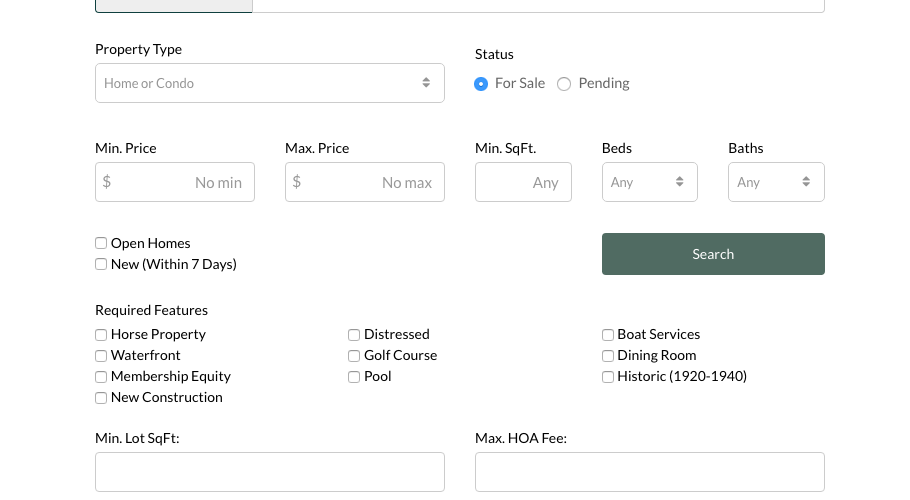Select the For Sale radio button
Viewport: 910px width, 500px height.
(481, 84)
